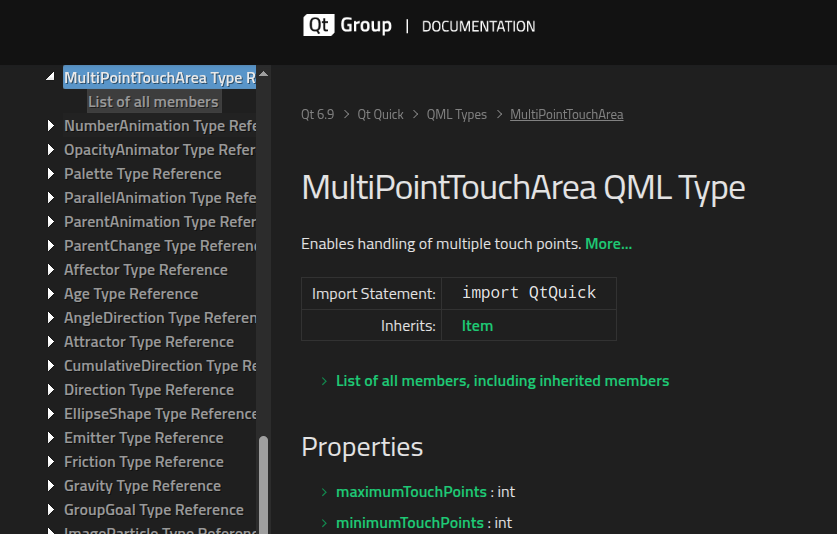Open Gravity Type Reference entry
Screen dimensions: 837x534
coord(143,486)
